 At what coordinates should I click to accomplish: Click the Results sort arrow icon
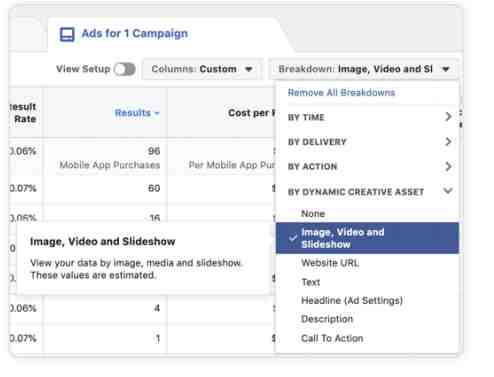click(157, 114)
